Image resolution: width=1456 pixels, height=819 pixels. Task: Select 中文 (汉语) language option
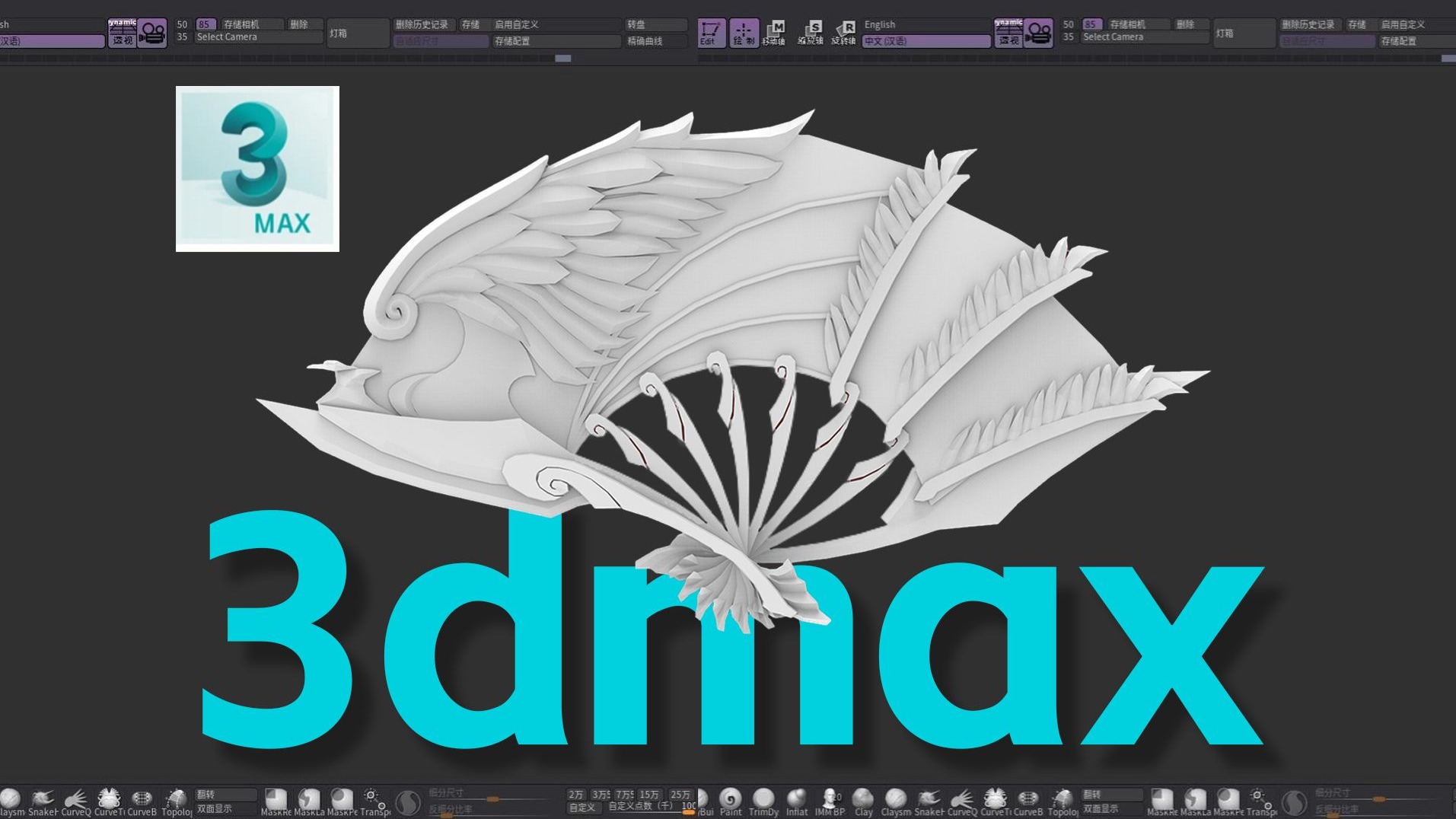tap(926, 41)
